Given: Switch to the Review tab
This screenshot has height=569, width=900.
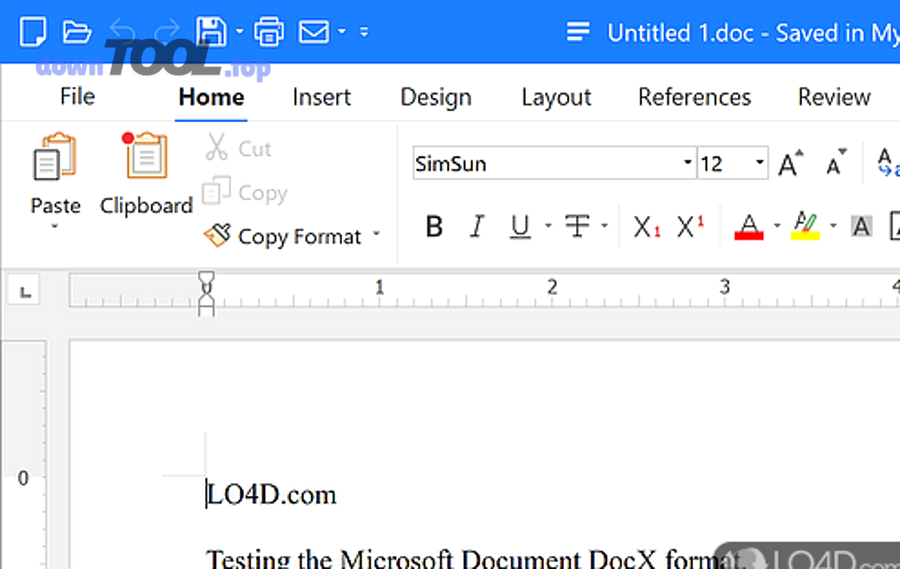Looking at the screenshot, I should pos(834,97).
